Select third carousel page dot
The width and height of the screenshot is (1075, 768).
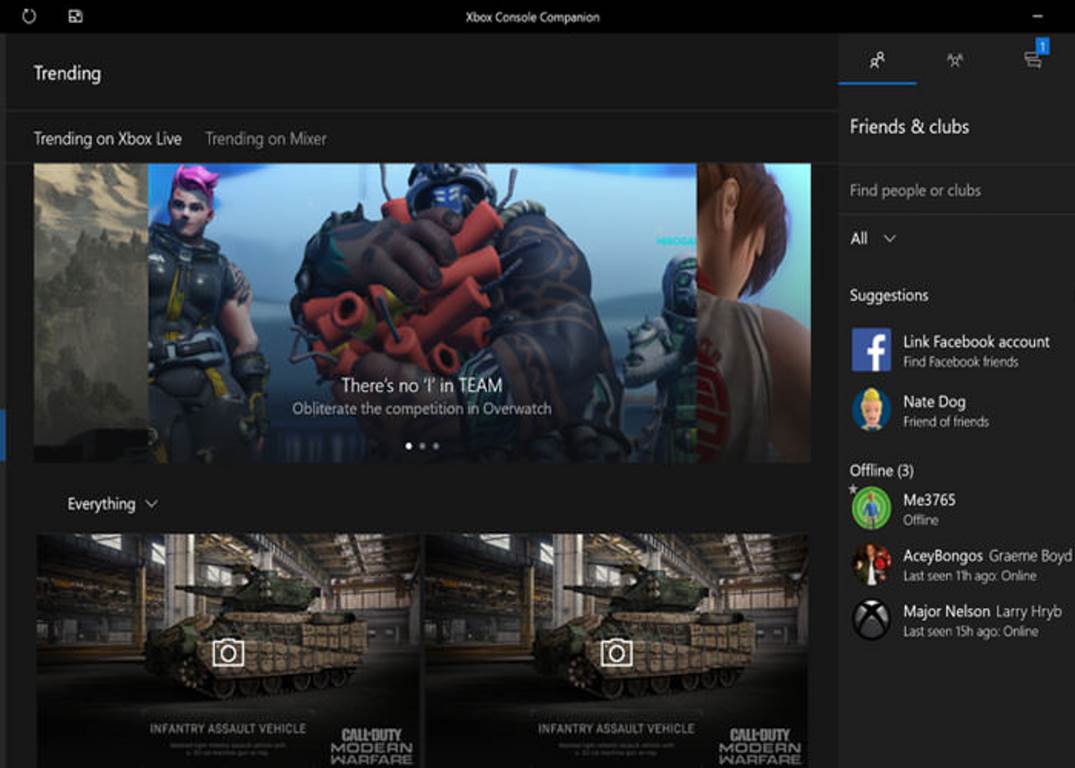pos(436,446)
